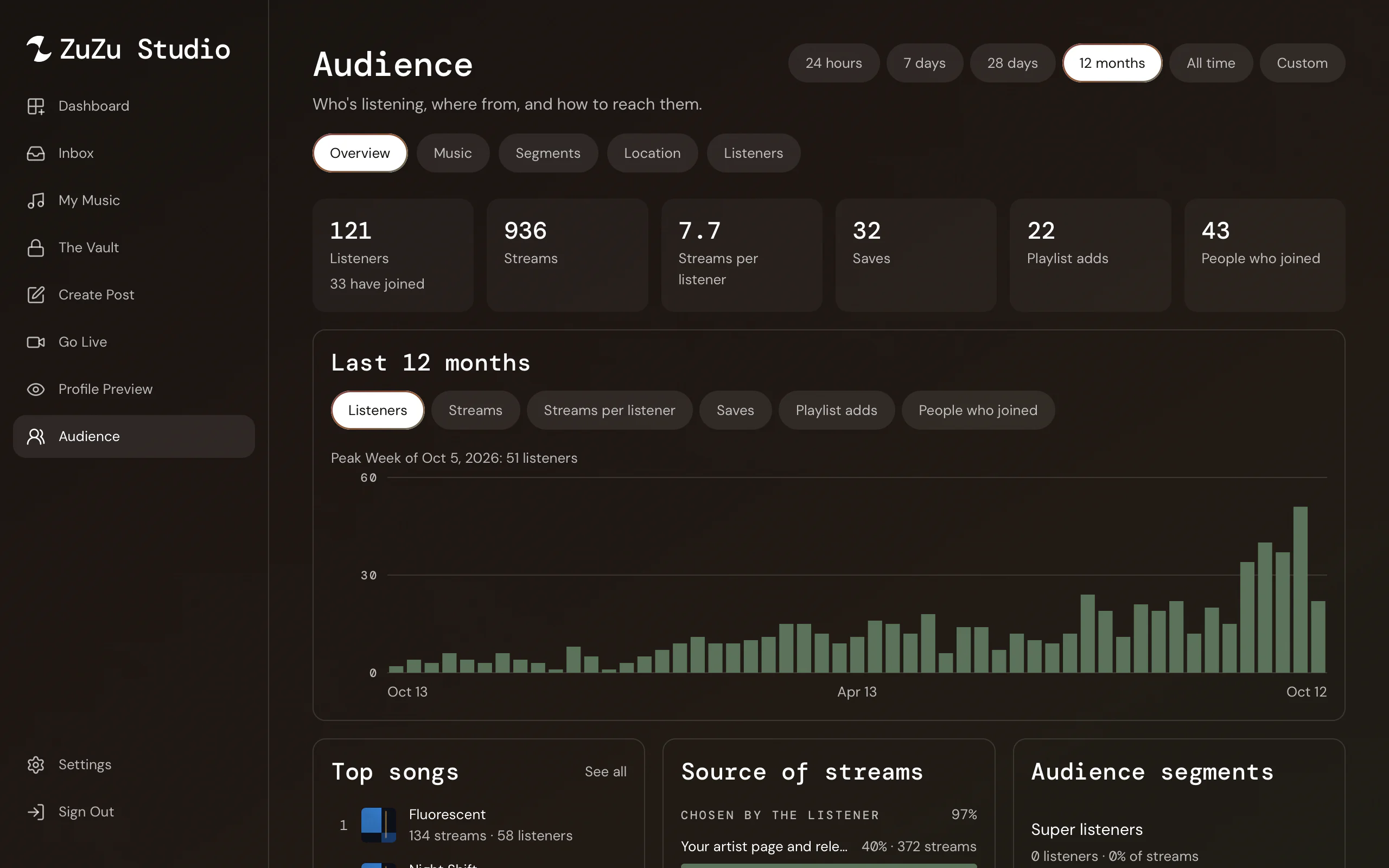Open the Fluorescent song cover thumbnail

click(x=378, y=825)
